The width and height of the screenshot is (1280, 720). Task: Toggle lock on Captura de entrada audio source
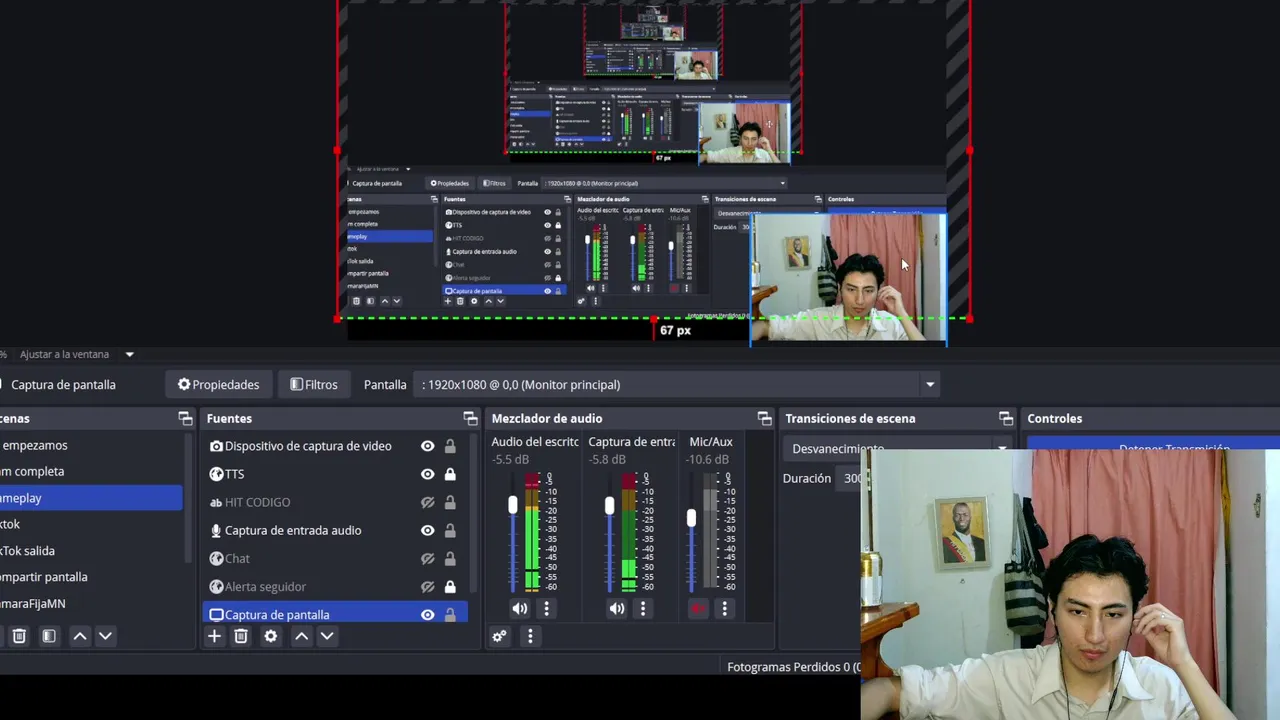click(x=450, y=530)
